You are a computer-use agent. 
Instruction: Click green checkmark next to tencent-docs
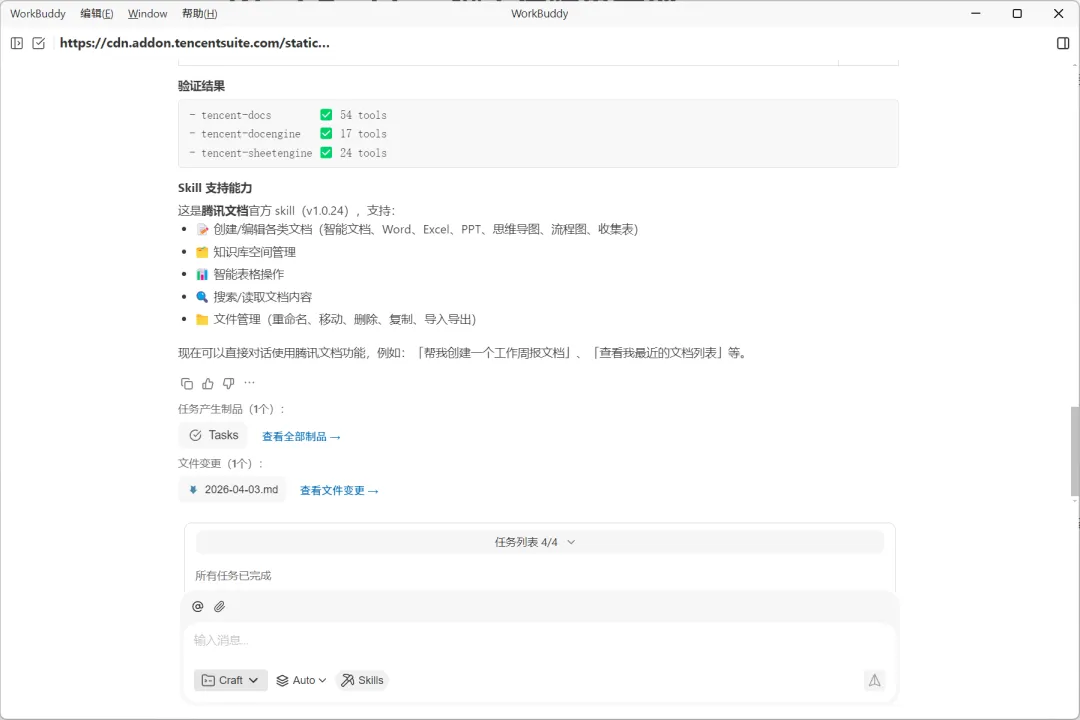(x=326, y=114)
